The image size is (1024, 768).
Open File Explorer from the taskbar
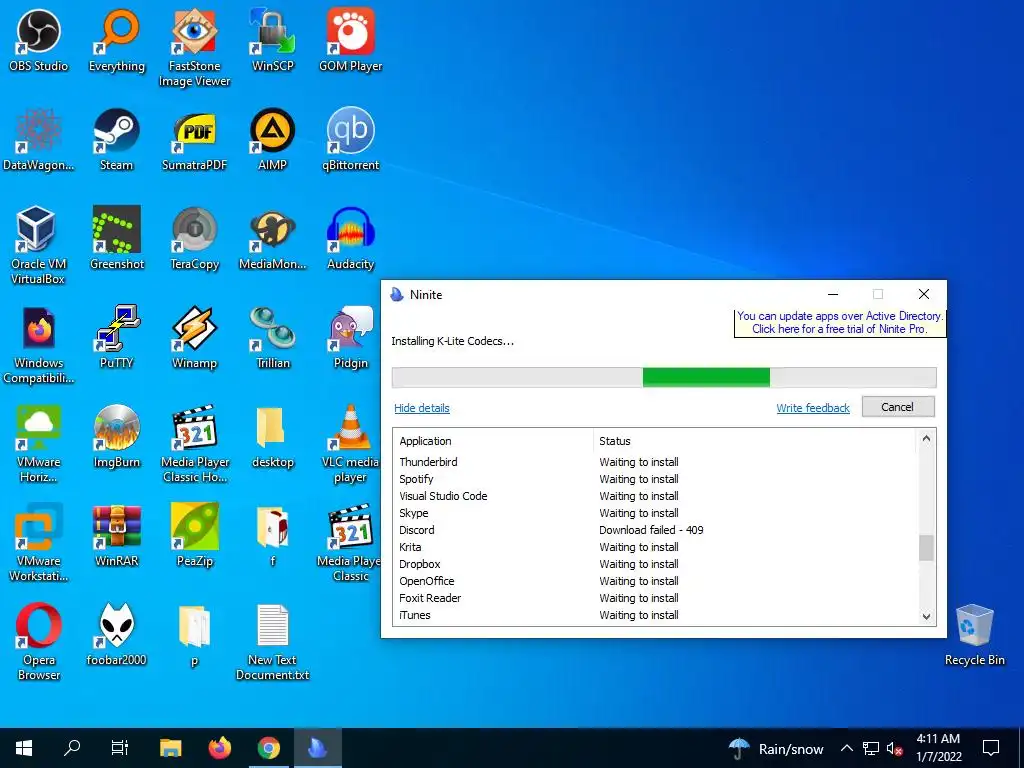(170, 748)
